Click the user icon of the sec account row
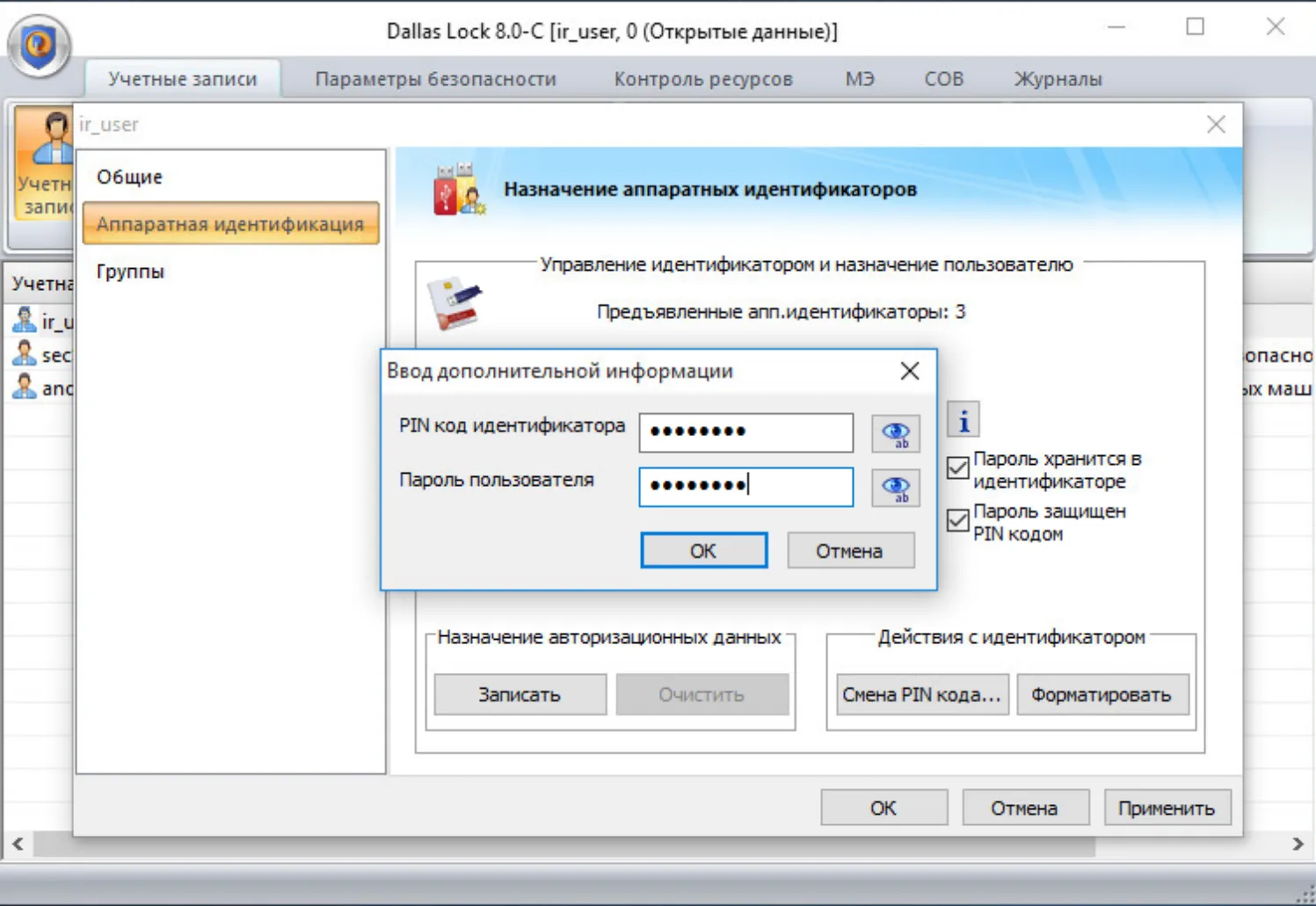The height and width of the screenshot is (906, 1316). tap(25, 354)
